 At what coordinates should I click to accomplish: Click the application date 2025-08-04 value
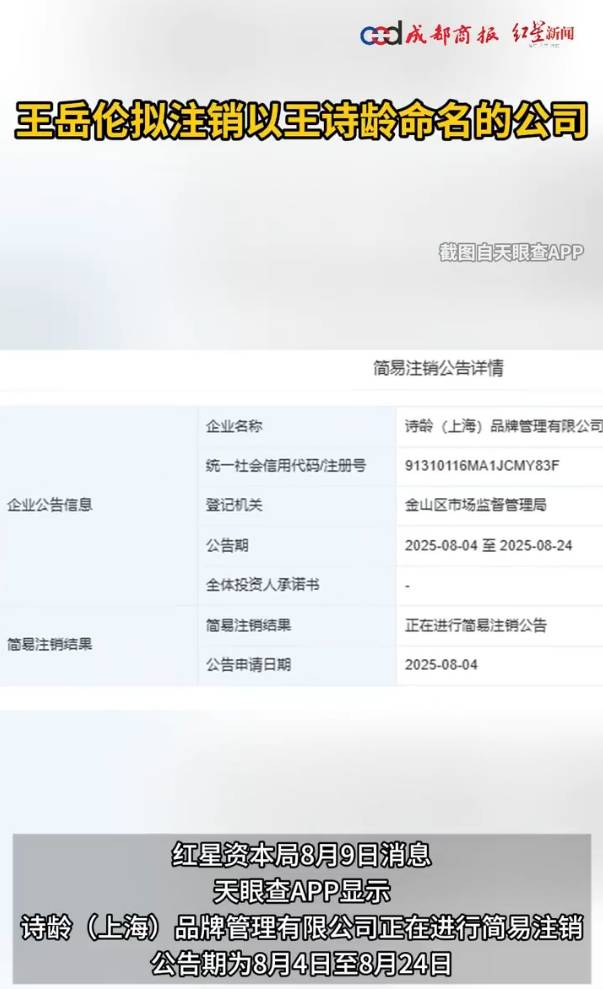tap(441, 664)
